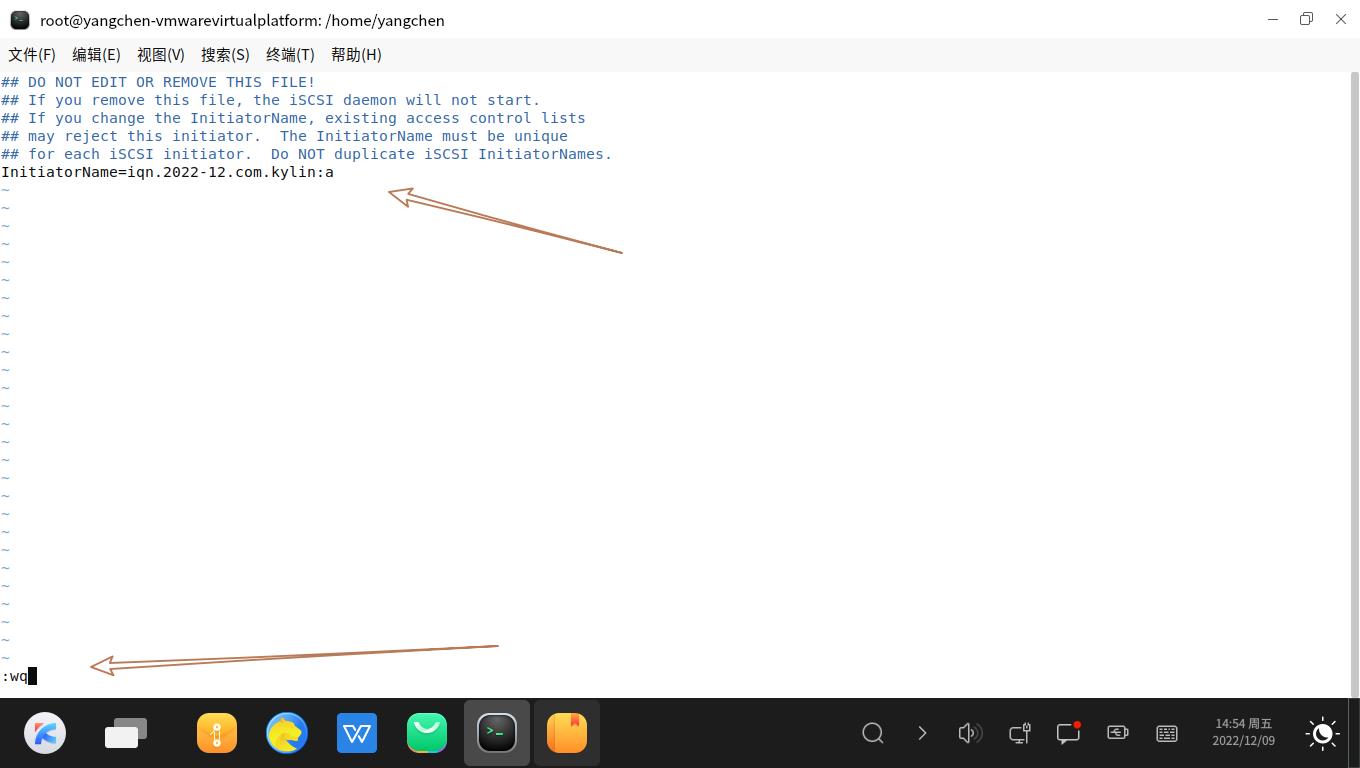This screenshot has width=1360, height=768.
Task: Select the active terminal taskbar icon
Action: [x=497, y=733]
